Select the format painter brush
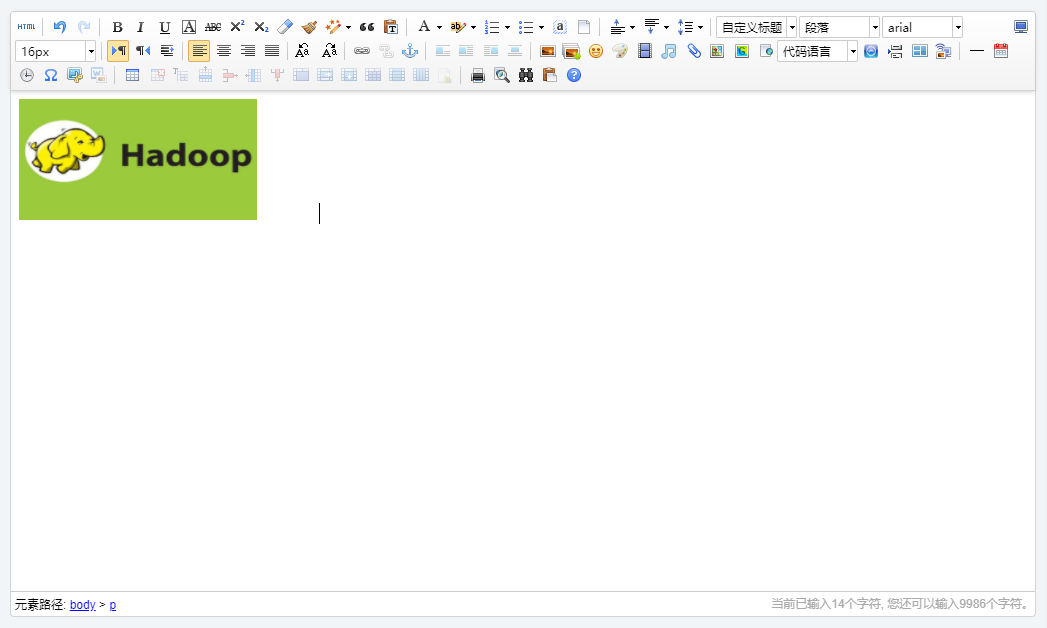1047x628 pixels. [x=309, y=27]
